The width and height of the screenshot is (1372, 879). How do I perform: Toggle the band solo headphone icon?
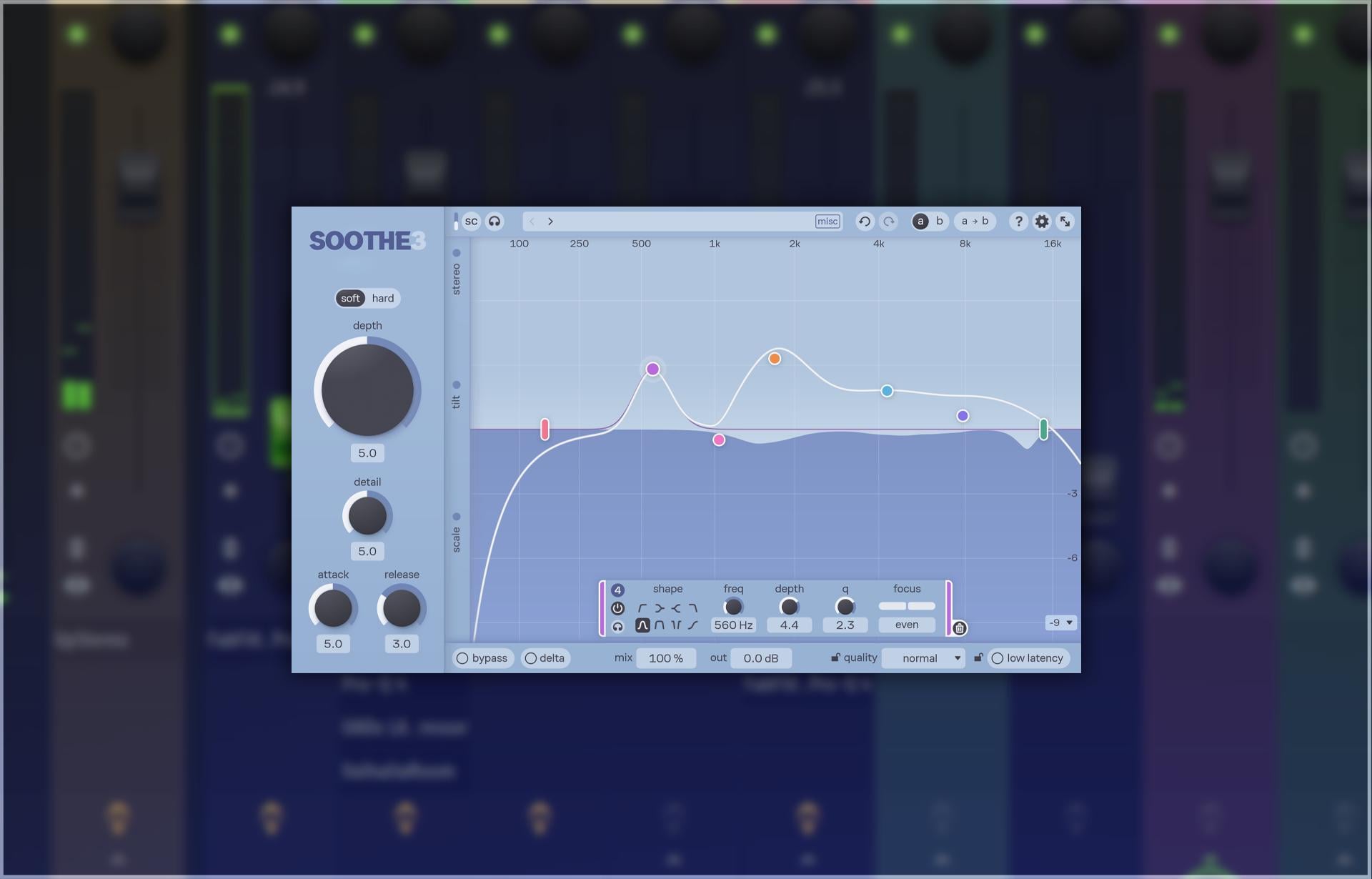coord(617,627)
